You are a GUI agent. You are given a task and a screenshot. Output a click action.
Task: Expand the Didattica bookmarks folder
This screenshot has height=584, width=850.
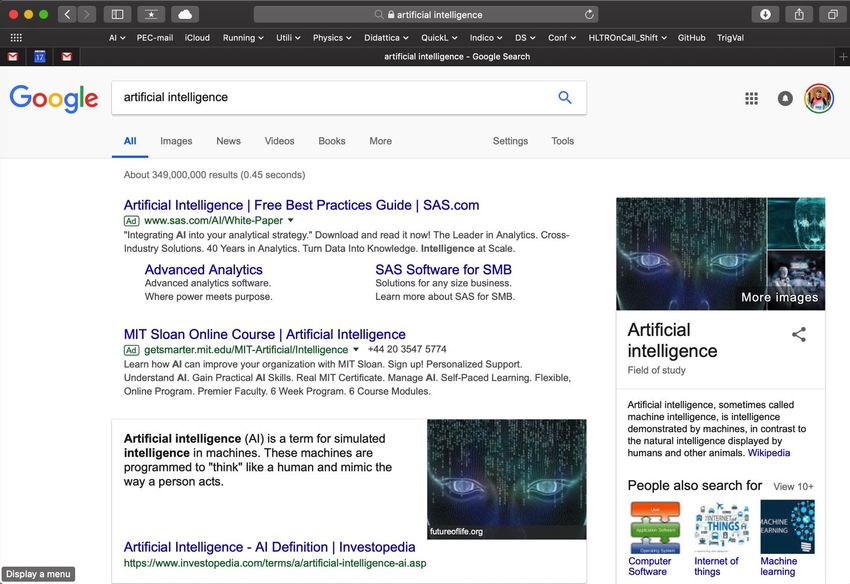385,37
